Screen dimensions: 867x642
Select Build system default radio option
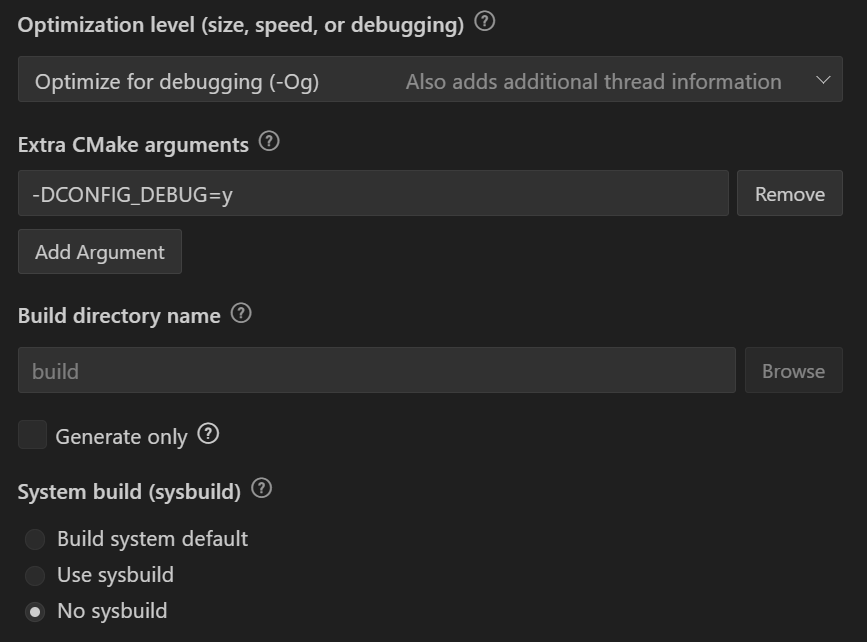pyautogui.click(x=35, y=540)
